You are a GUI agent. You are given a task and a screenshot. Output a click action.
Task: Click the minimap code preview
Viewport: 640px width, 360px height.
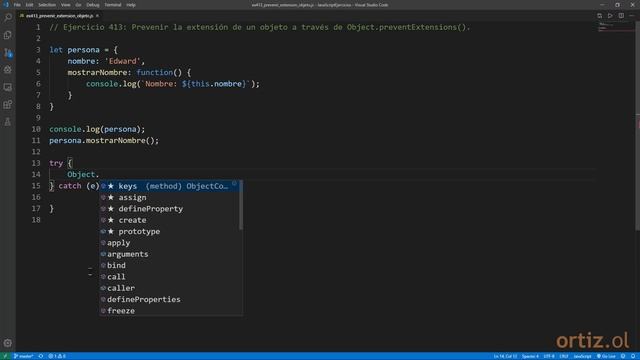click(x=616, y=27)
